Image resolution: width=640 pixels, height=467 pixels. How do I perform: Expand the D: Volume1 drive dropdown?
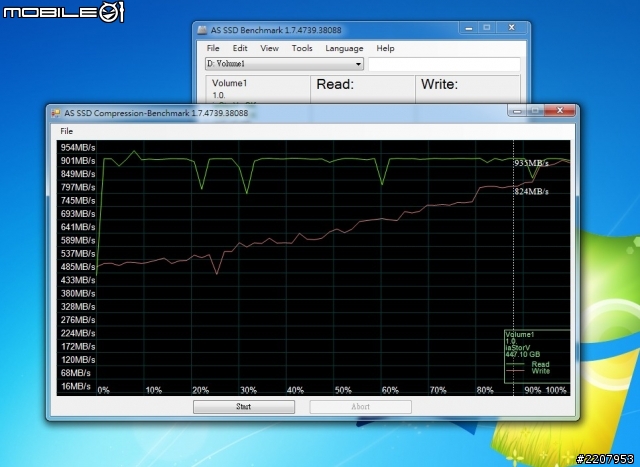click(x=358, y=64)
